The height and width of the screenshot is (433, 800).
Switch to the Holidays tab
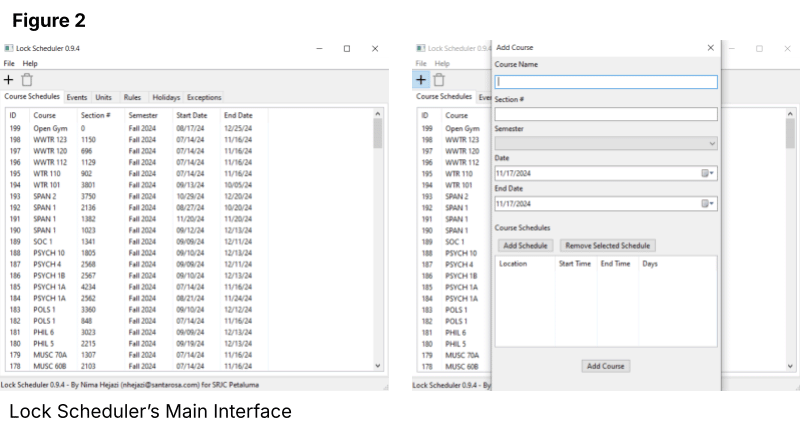pos(166,98)
